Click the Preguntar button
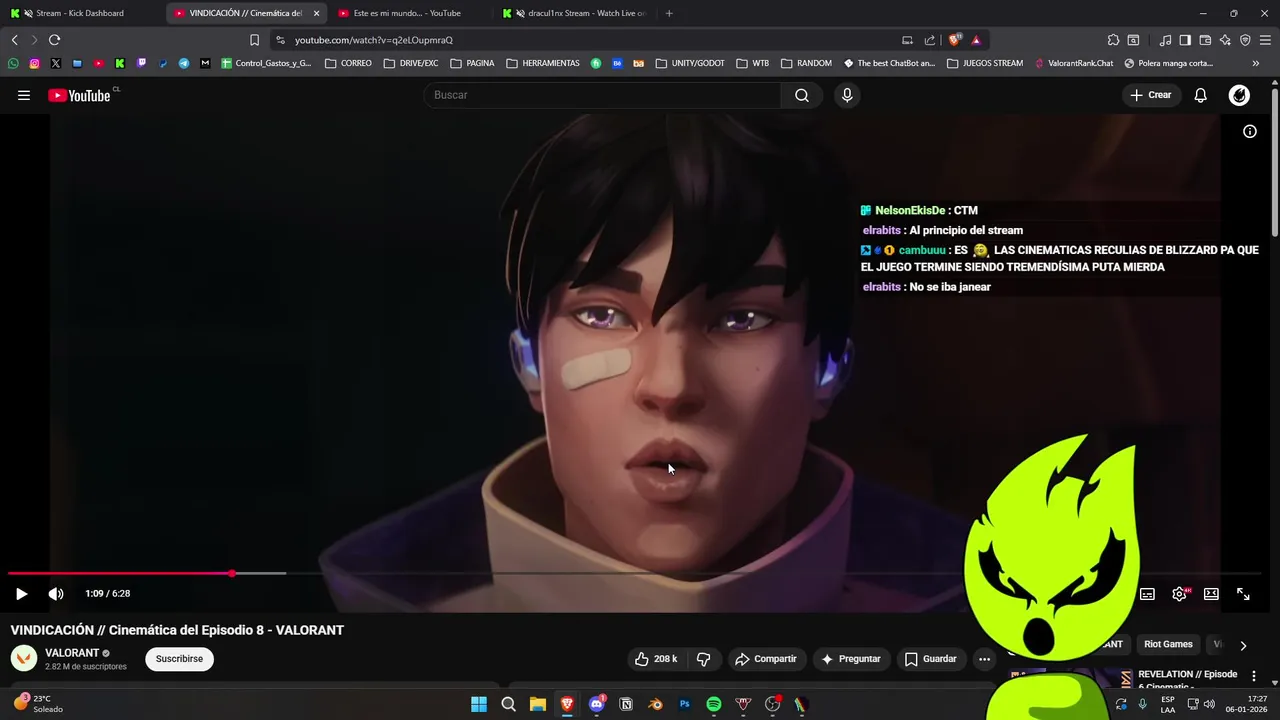This screenshot has height=720, width=1280. [x=851, y=659]
